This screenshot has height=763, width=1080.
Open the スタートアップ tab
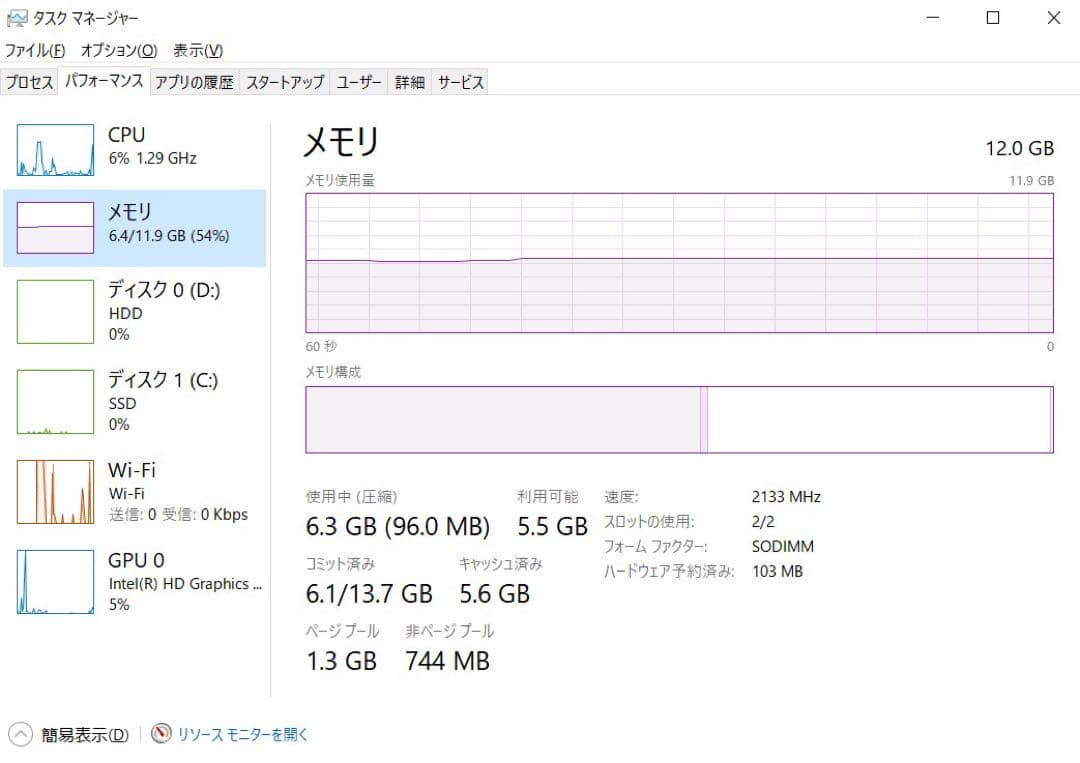(285, 82)
